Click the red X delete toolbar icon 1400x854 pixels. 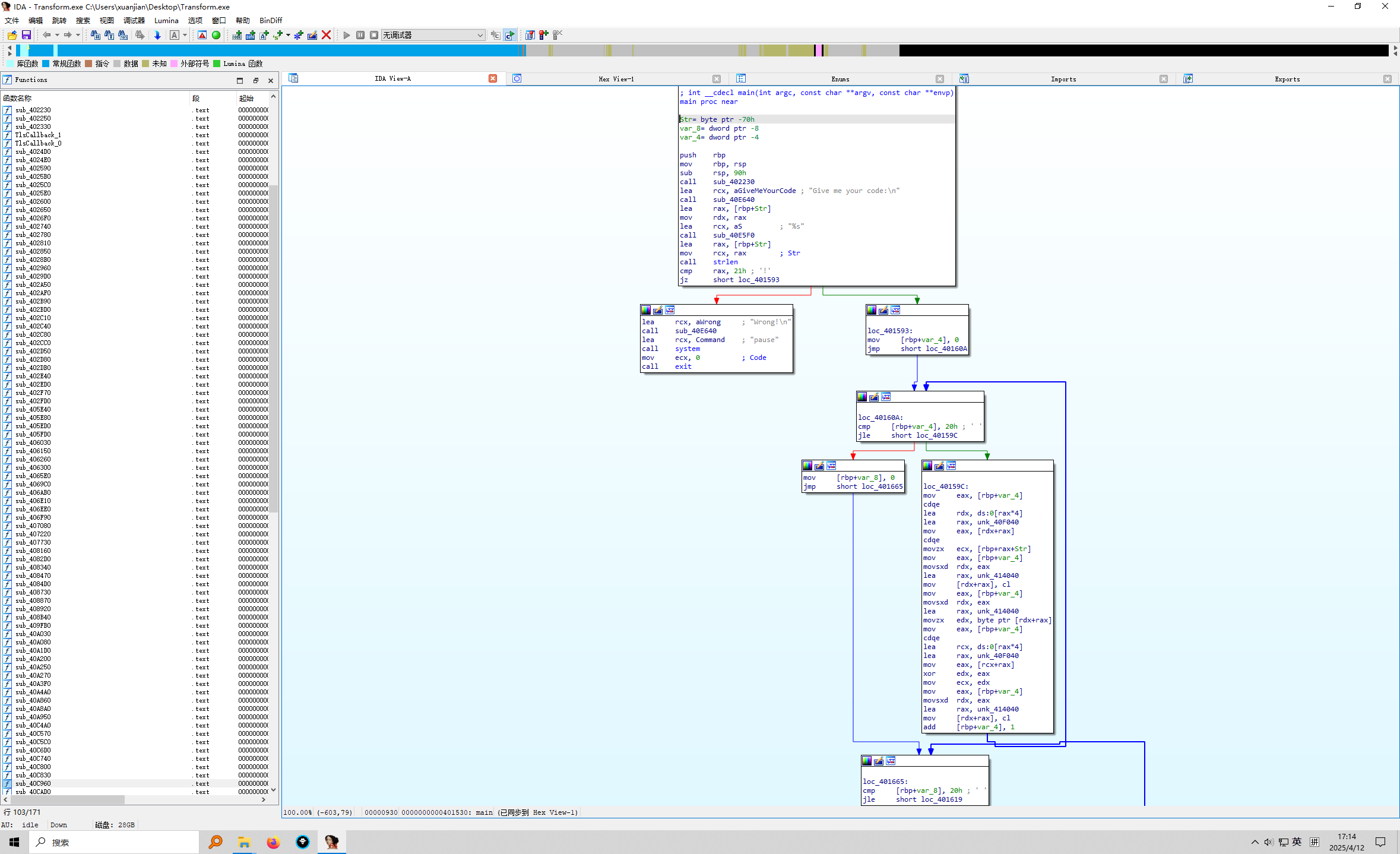tap(326, 35)
